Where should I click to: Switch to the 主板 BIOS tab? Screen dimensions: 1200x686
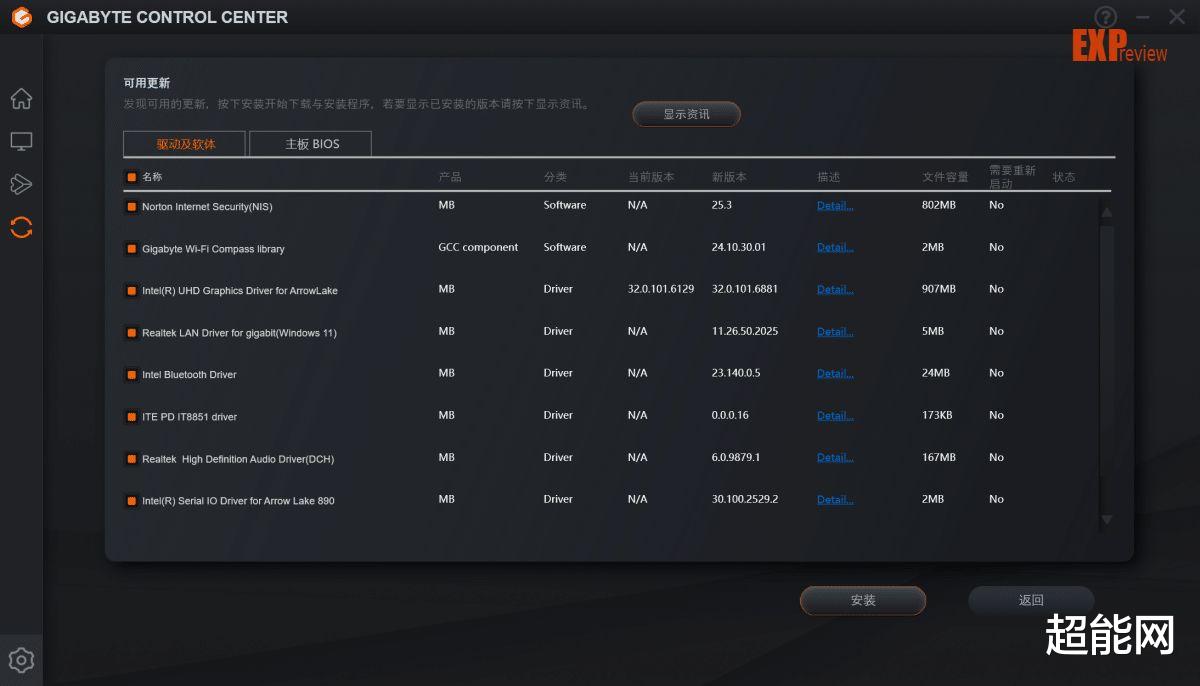tap(311, 144)
